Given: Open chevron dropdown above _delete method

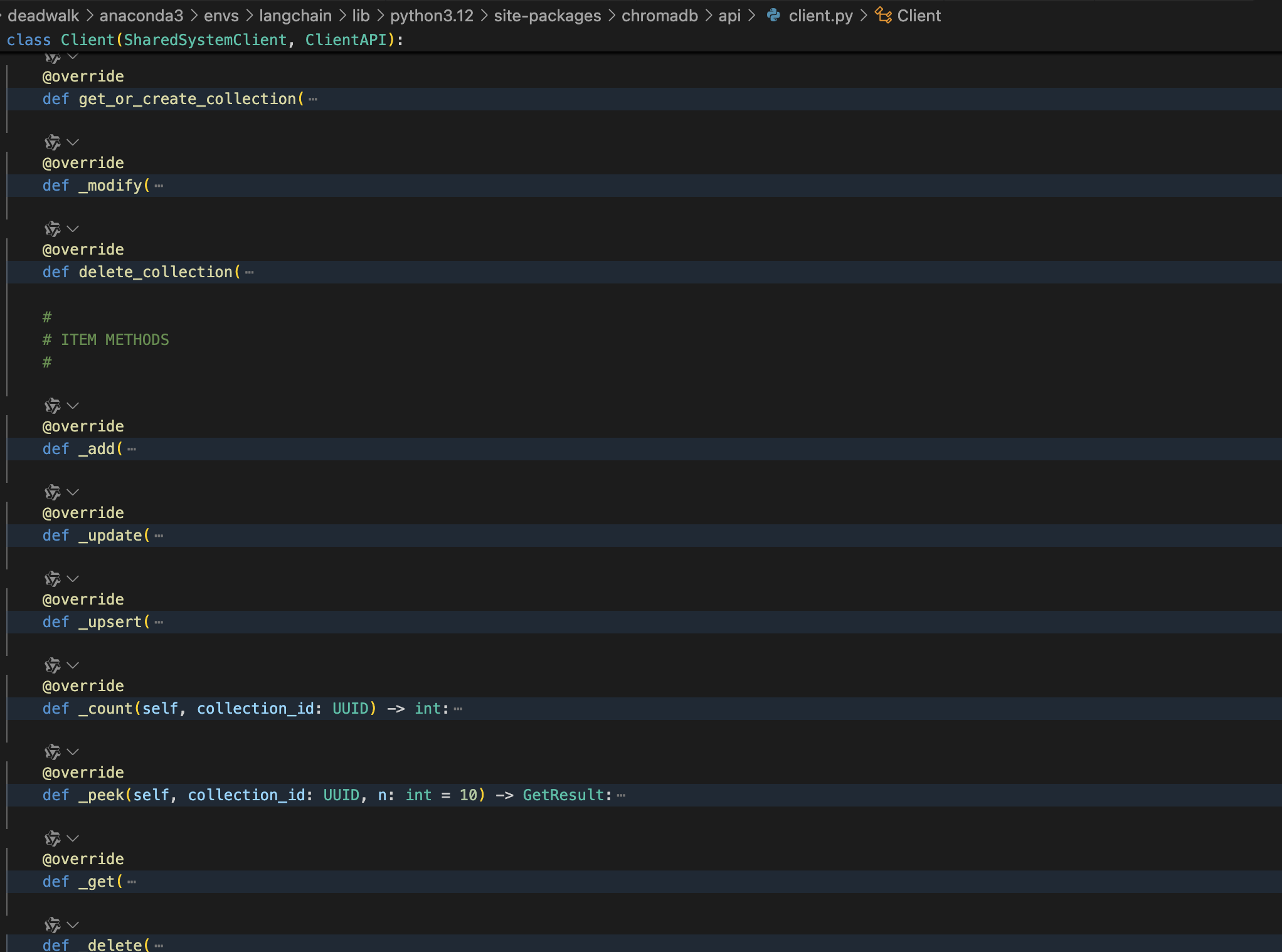Looking at the screenshot, I should 73,925.
